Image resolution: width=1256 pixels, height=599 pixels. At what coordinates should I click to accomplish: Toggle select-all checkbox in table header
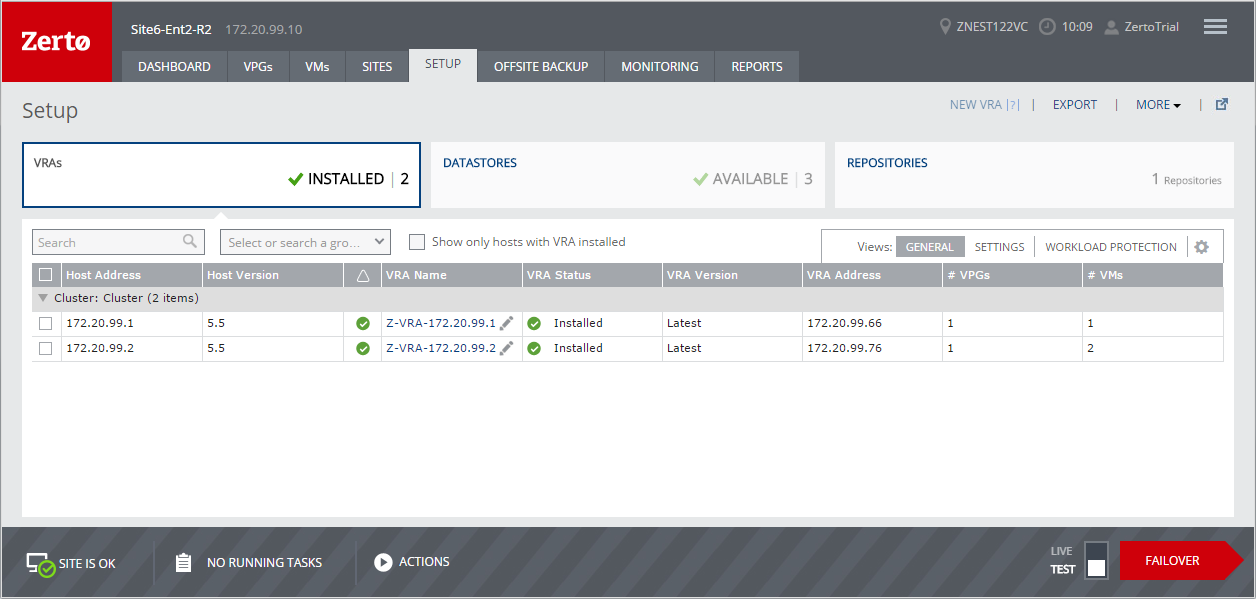click(x=45, y=275)
